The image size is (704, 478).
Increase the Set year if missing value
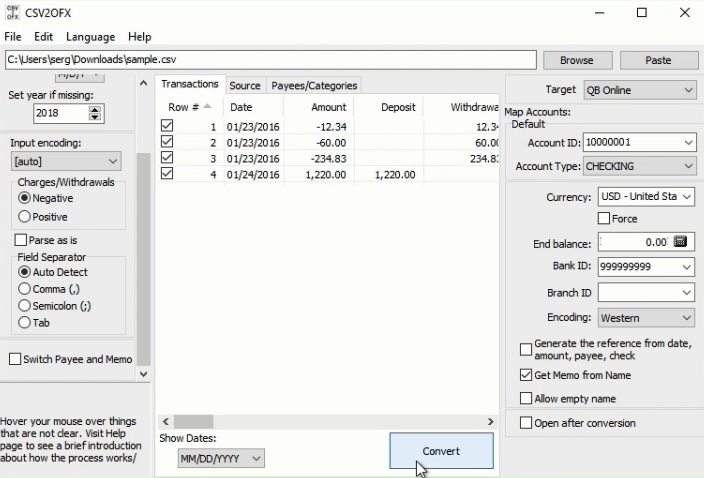pyautogui.click(x=94, y=110)
